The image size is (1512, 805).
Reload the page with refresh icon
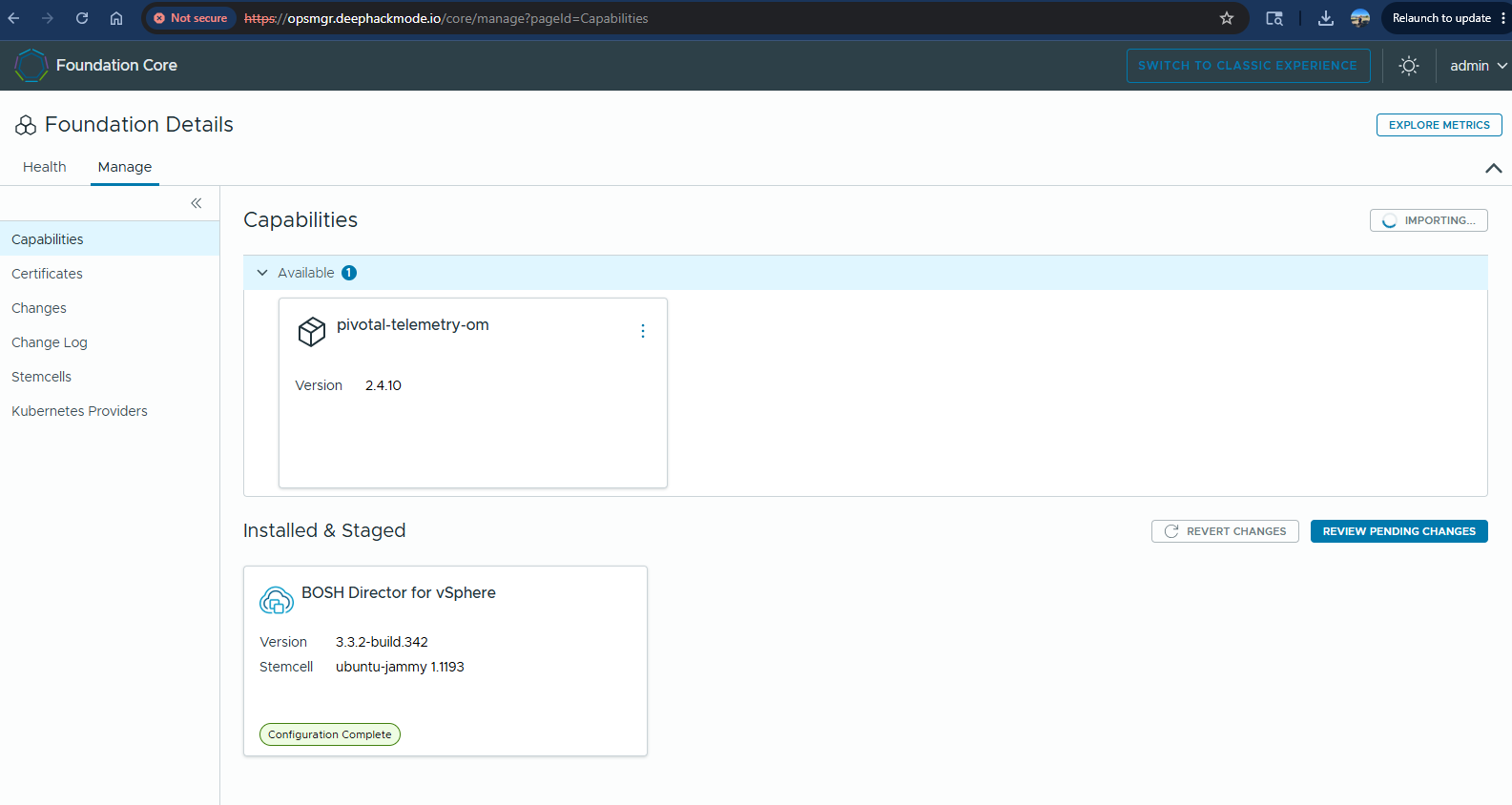(x=82, y=18)
